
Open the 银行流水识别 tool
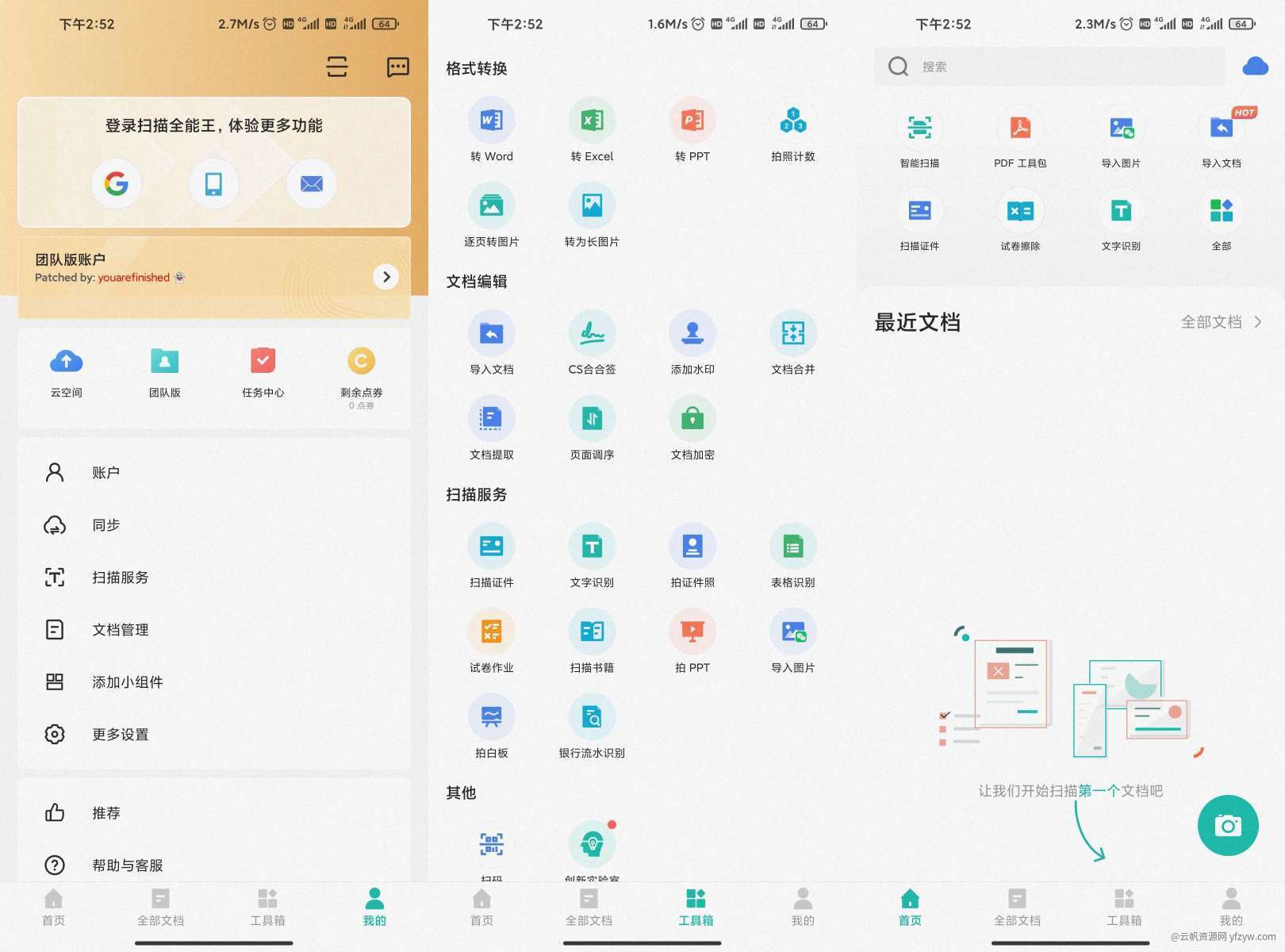tap(593, 727)
